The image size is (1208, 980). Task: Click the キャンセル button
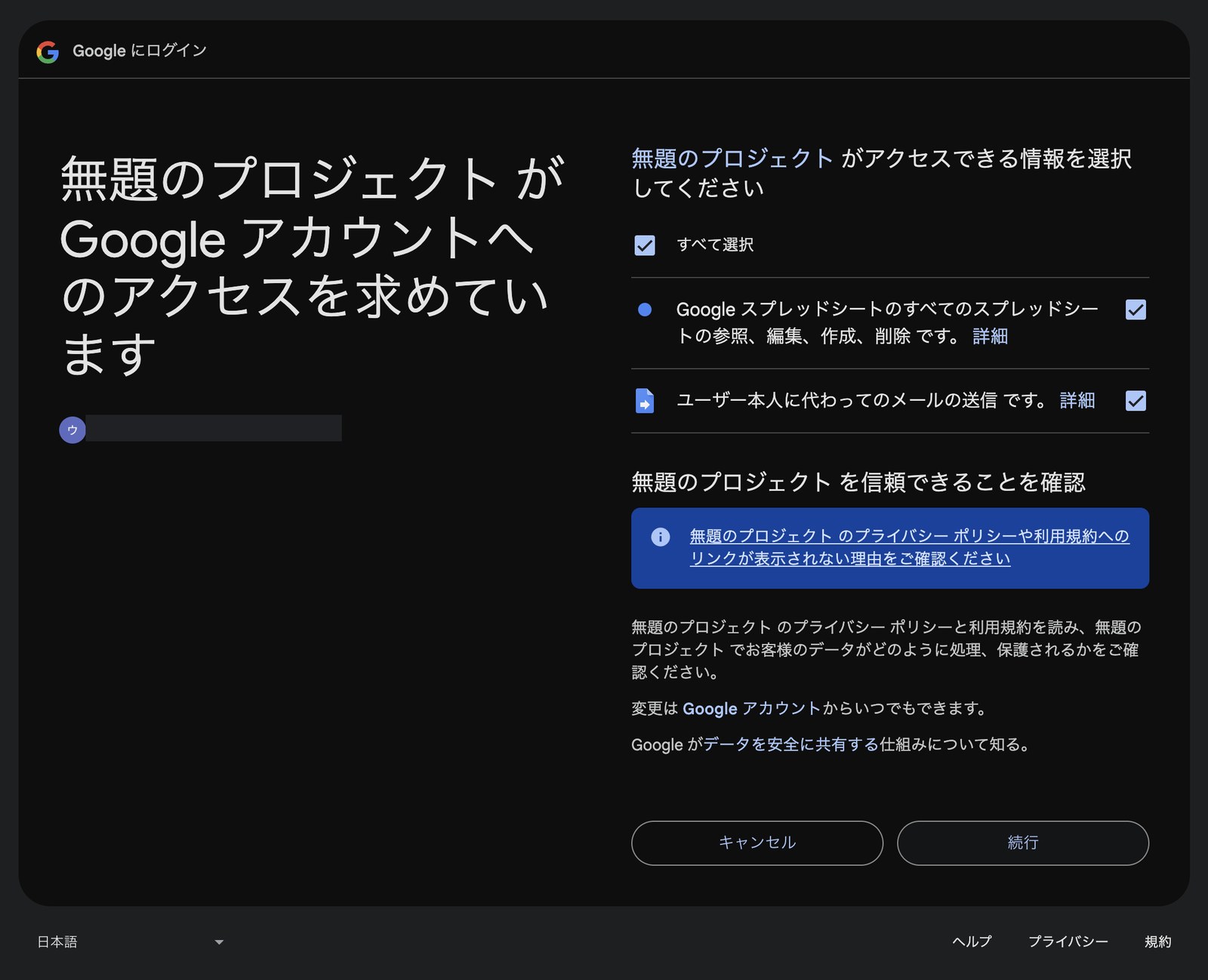tap(757, 843)
